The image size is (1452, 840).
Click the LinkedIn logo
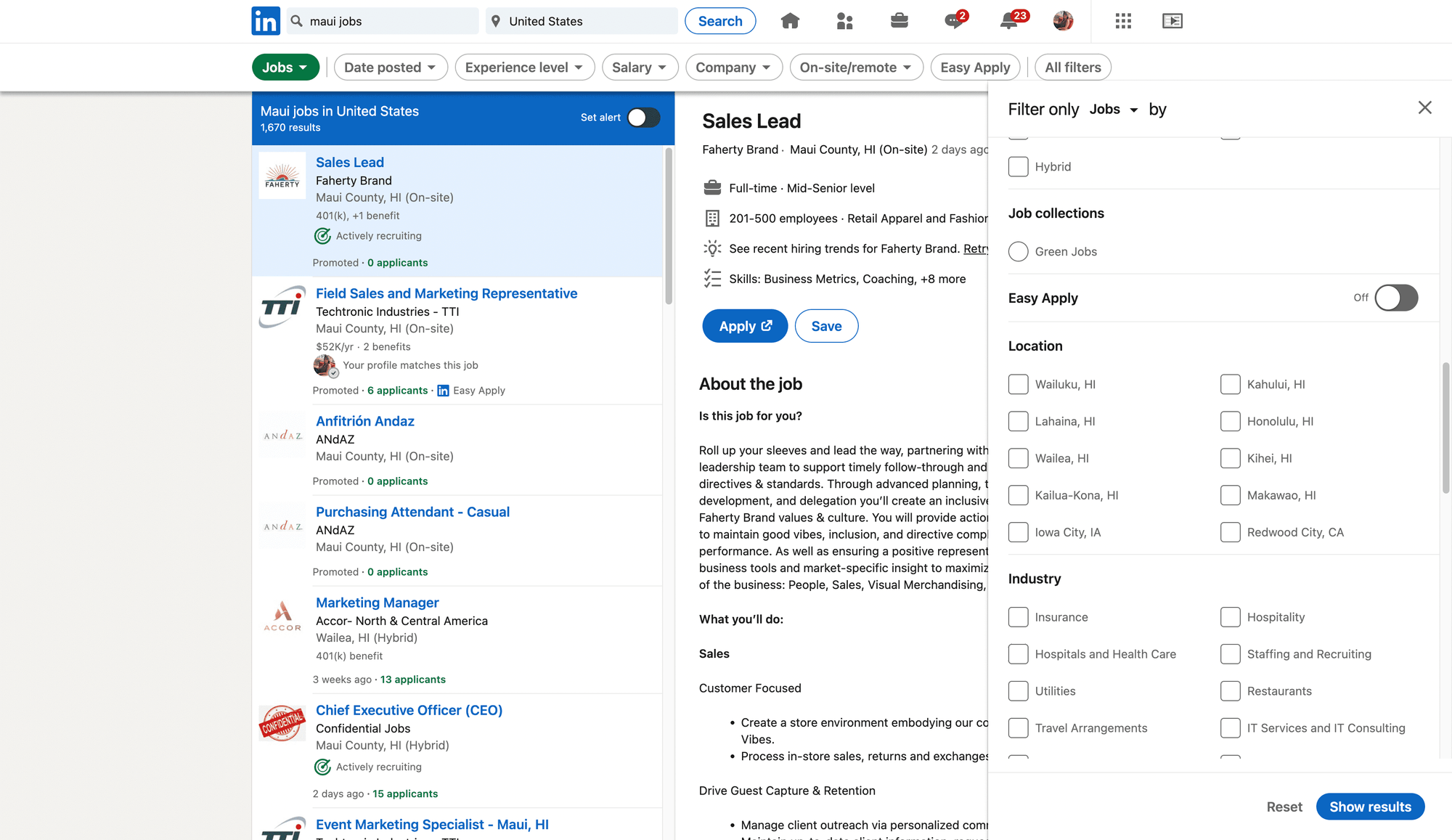(x=266, y=21)
